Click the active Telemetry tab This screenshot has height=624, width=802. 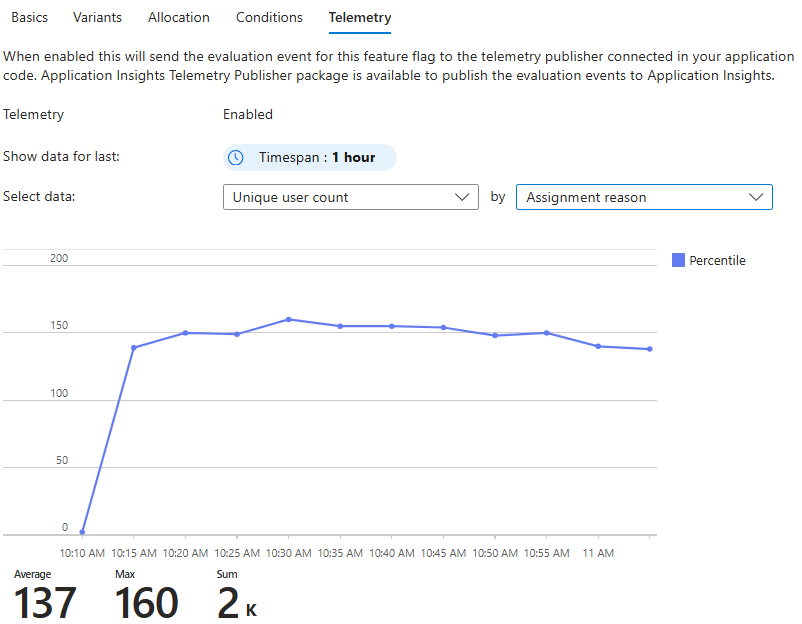359,17
